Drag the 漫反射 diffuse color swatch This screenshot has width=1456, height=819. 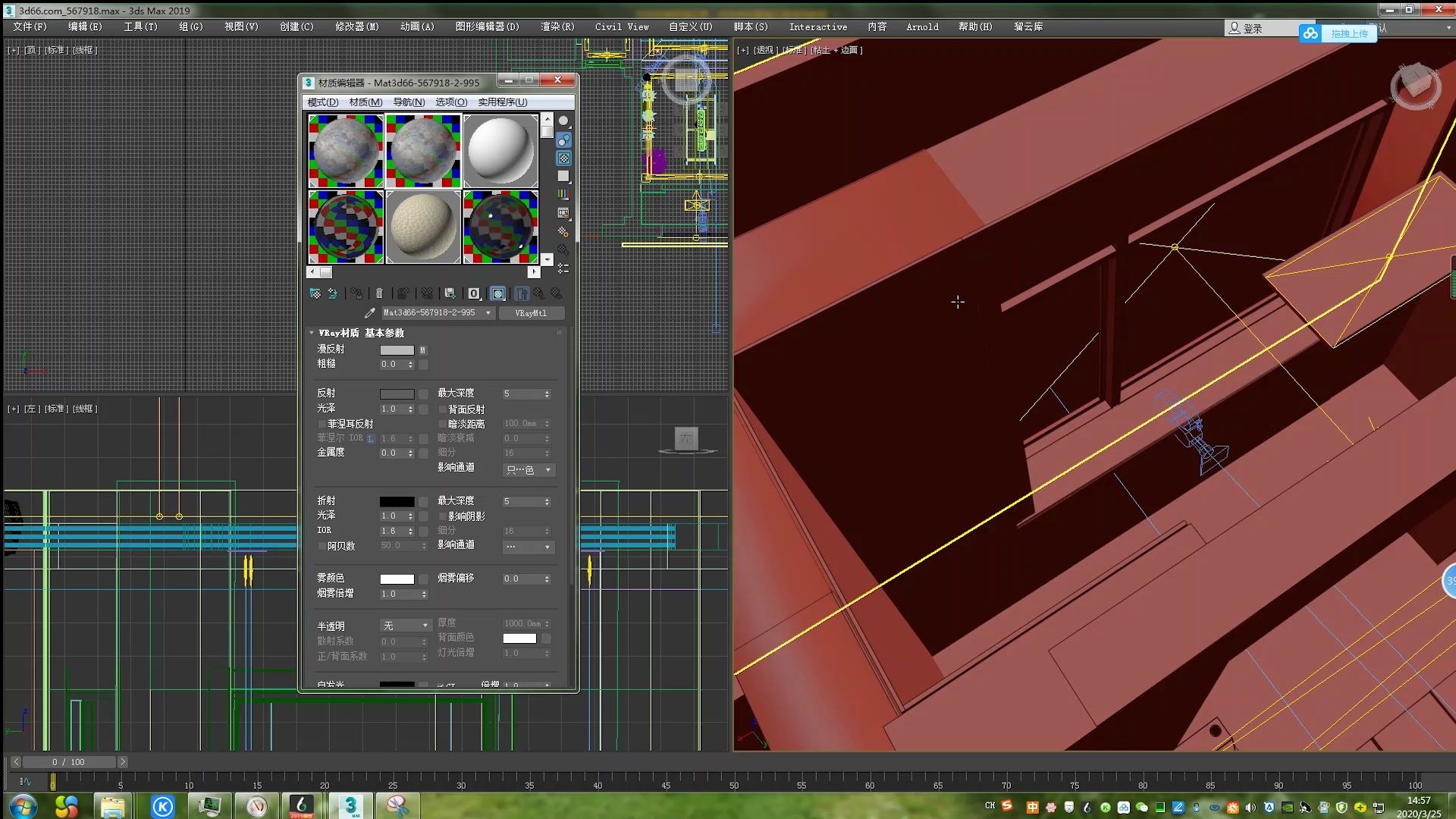point(397,349)
